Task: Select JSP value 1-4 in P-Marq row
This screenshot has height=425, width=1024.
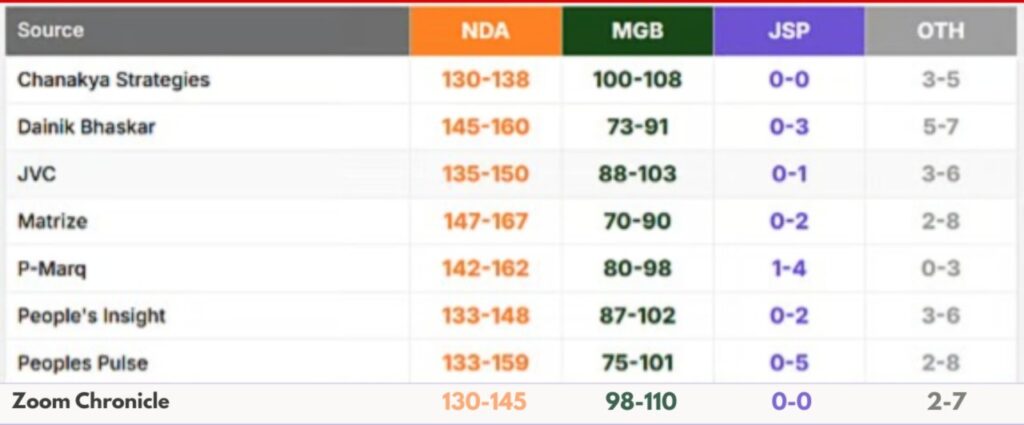Action: coord(789,269)
